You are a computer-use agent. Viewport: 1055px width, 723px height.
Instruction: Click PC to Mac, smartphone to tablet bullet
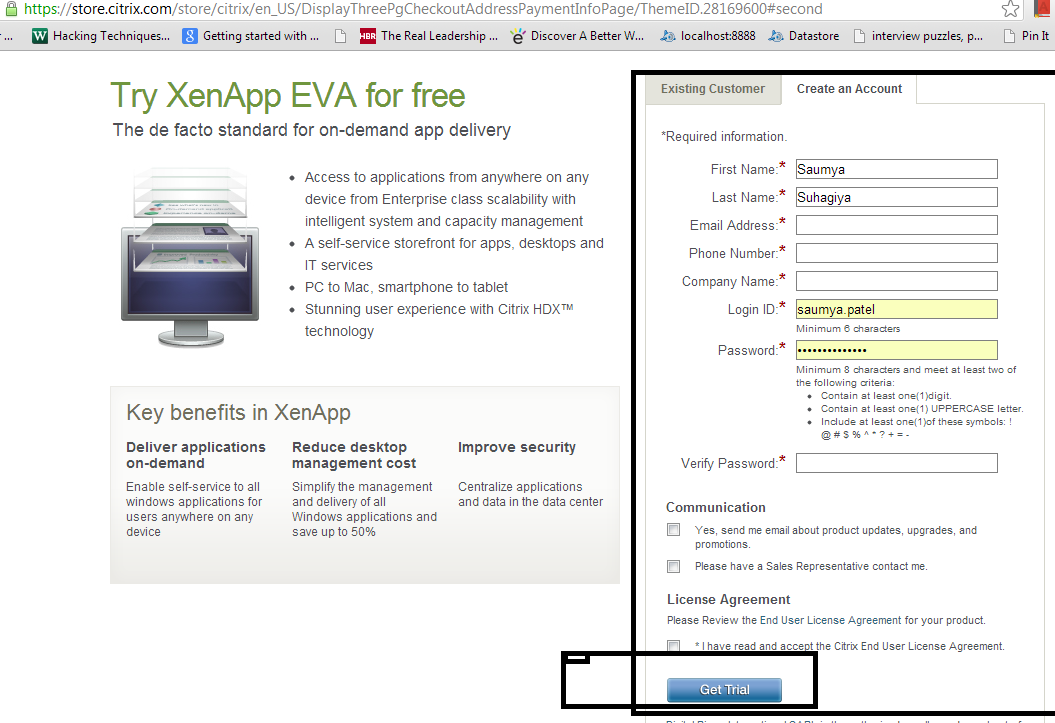pos(406,287)
